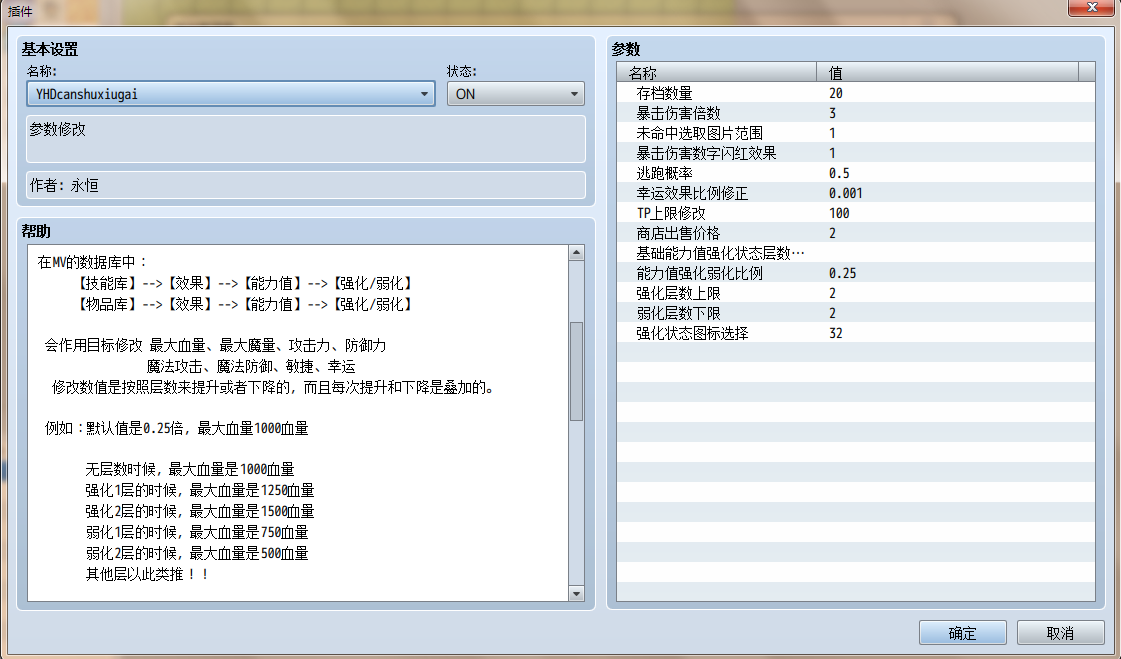Click the help panel's down scroll arrow
The height and width of the screenshot is (659, 1121).
click(x=578, y=592)
